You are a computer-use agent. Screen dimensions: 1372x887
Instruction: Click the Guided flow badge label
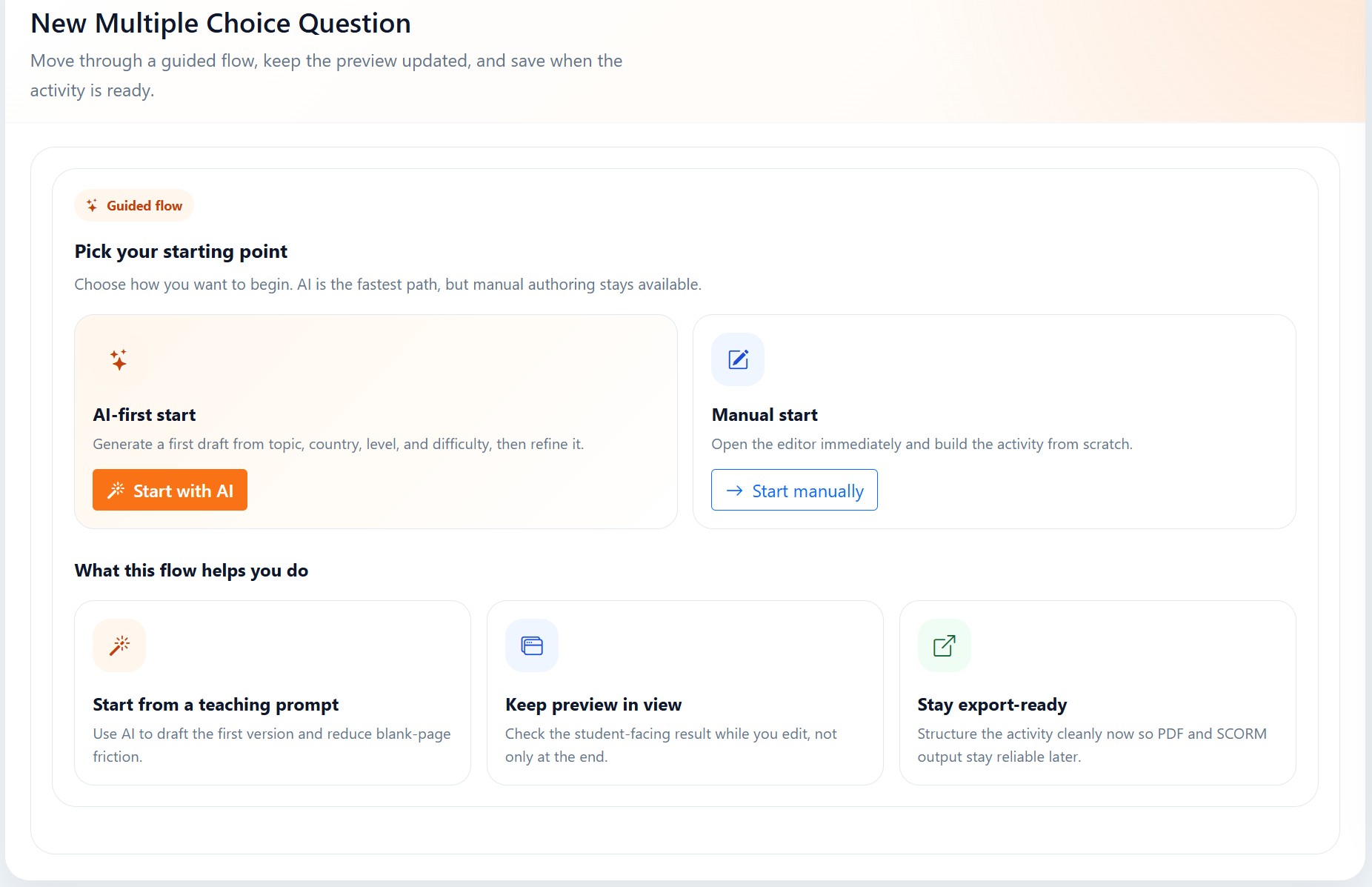(x=144, y=205)
